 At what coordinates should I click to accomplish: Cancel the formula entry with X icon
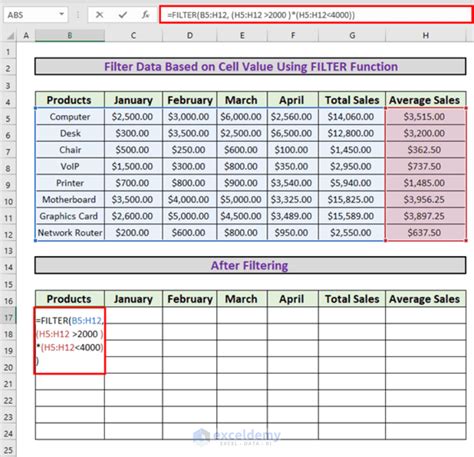coord(99,15)
